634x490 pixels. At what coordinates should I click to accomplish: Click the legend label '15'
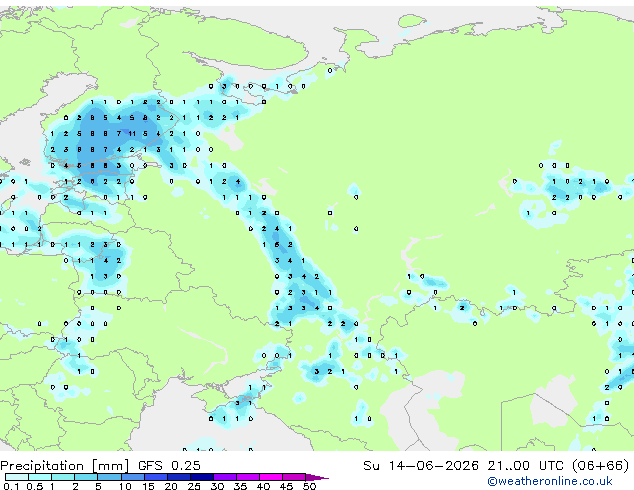tap(148, 486)
